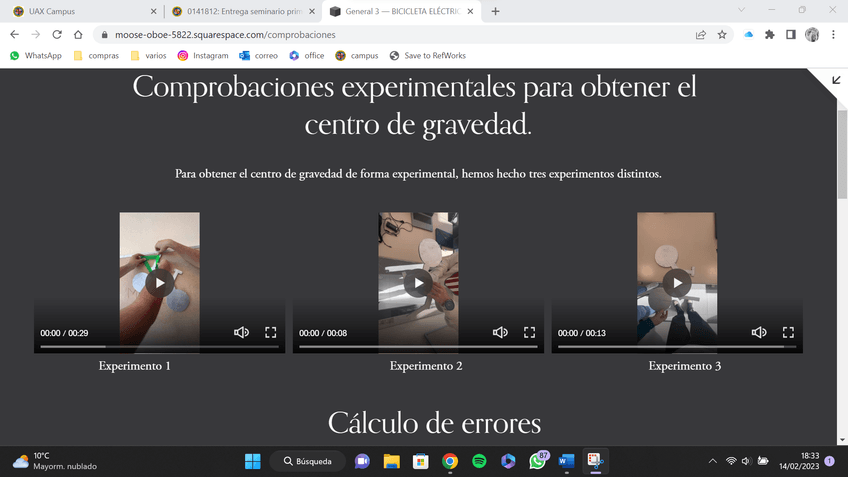Open the cloud extension icon

[748, 35]
